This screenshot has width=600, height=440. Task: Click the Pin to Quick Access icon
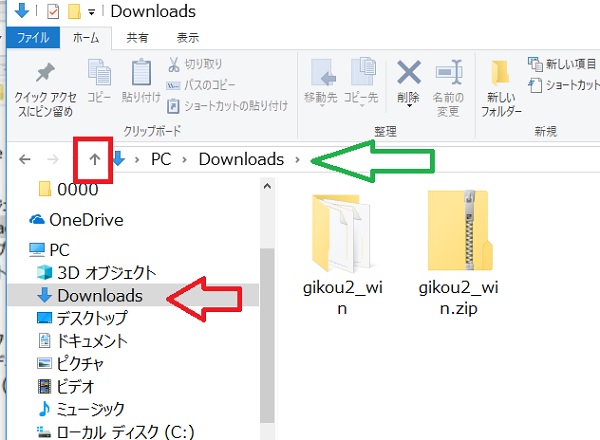point(45,74)
